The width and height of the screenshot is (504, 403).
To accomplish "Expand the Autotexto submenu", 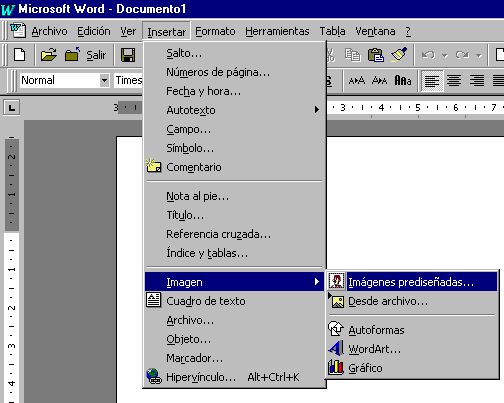I will pyautogui.click(x=235, y=110).
